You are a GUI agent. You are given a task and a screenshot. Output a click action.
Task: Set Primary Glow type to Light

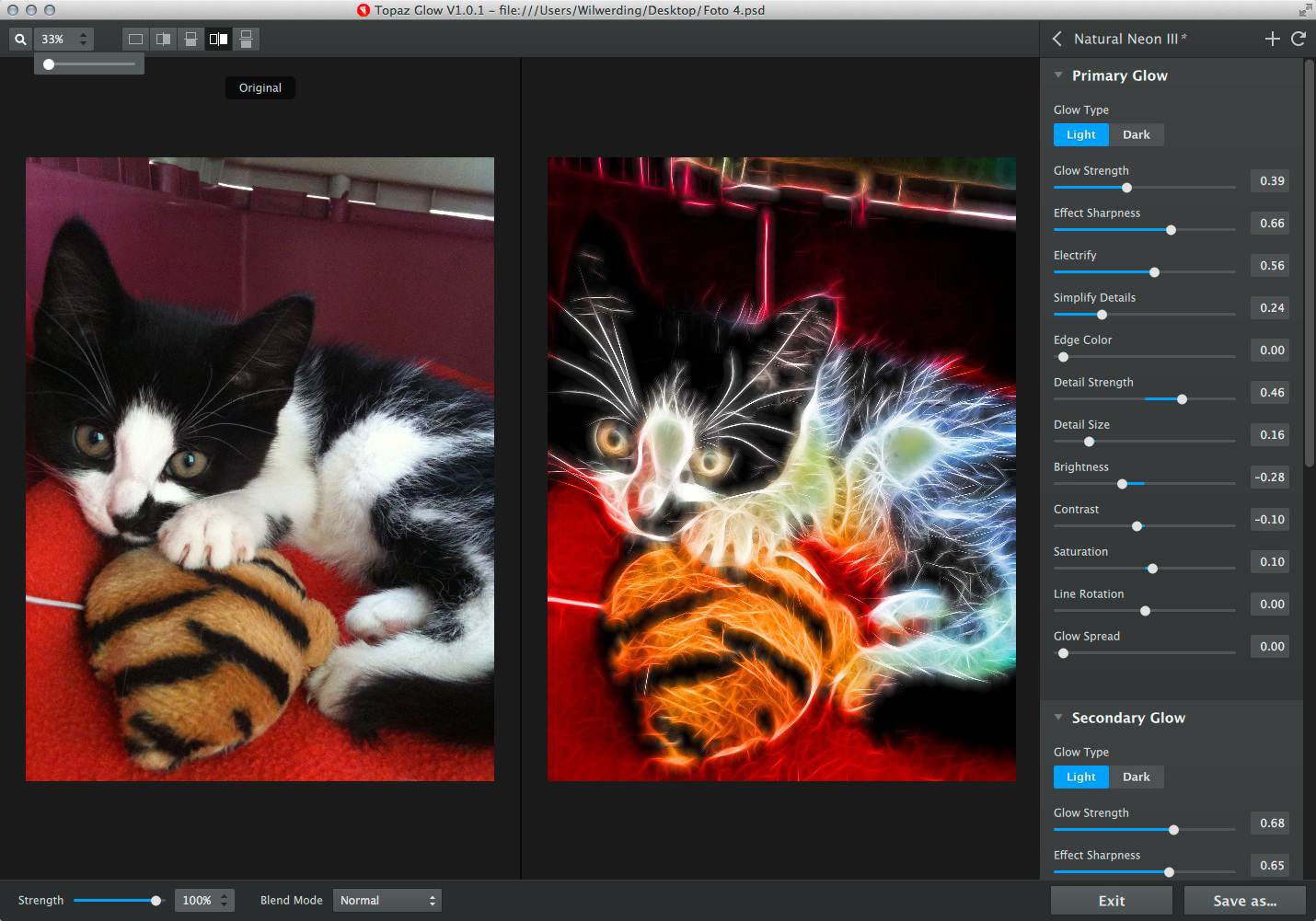(x=1080, y=134)
